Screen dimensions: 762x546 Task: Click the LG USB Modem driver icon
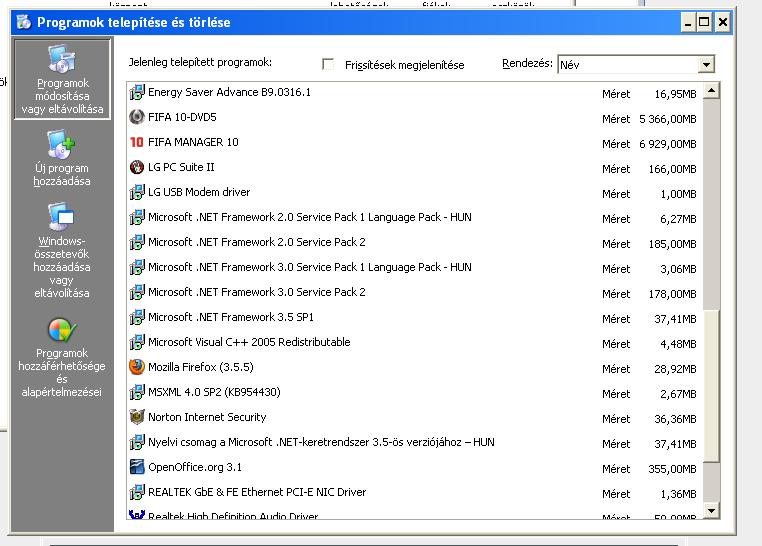point(137,192)
